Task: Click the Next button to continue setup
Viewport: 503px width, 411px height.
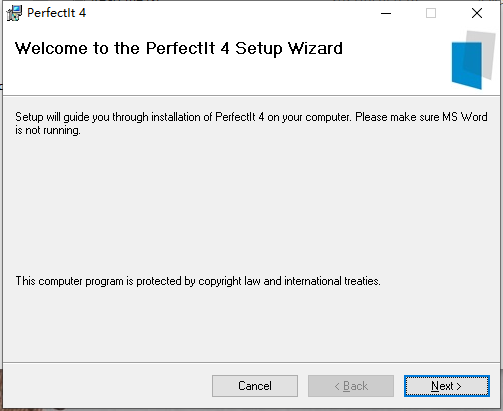Action: point(447,386)
